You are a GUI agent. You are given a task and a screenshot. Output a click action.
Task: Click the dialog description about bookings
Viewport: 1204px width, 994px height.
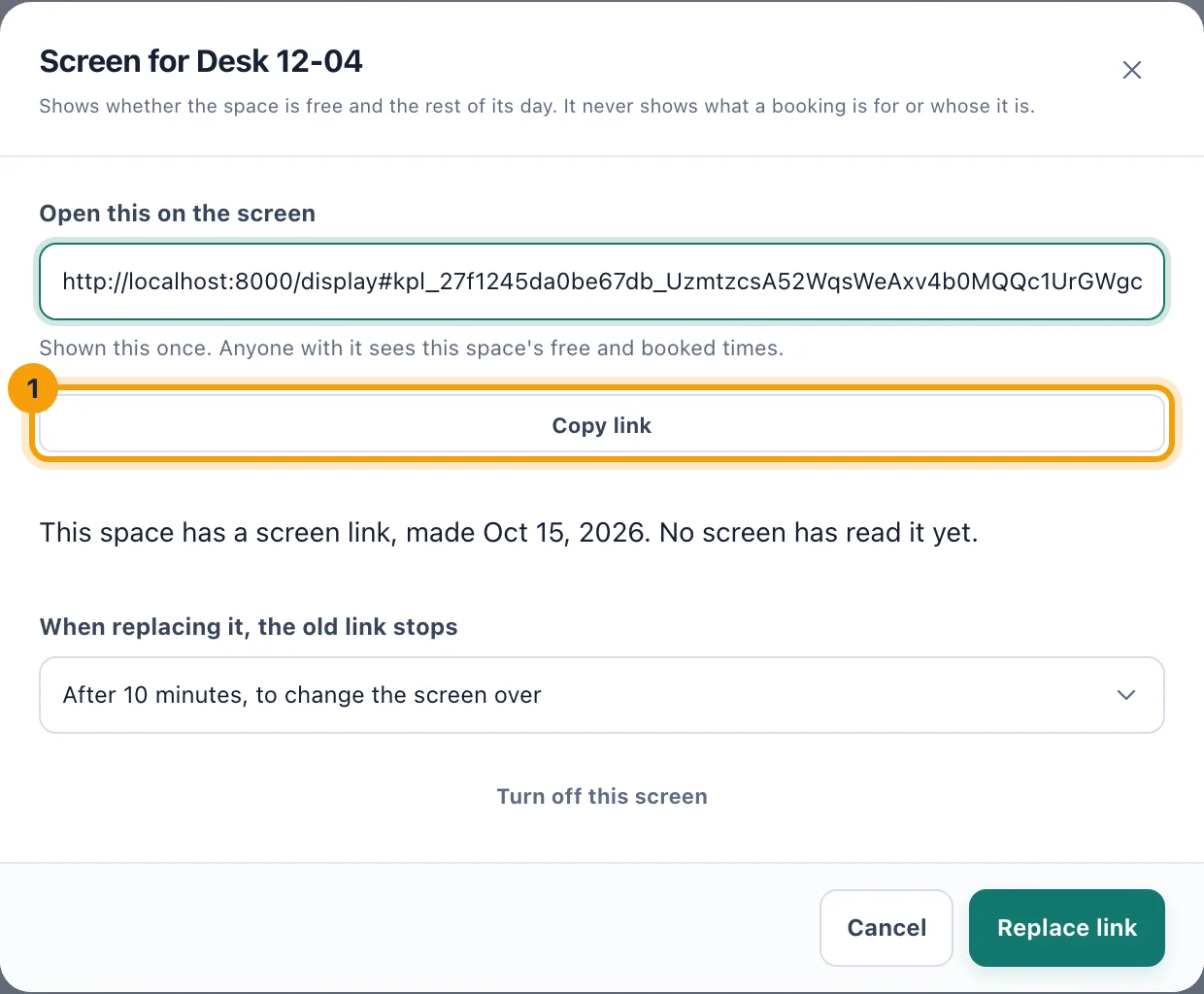537,106
